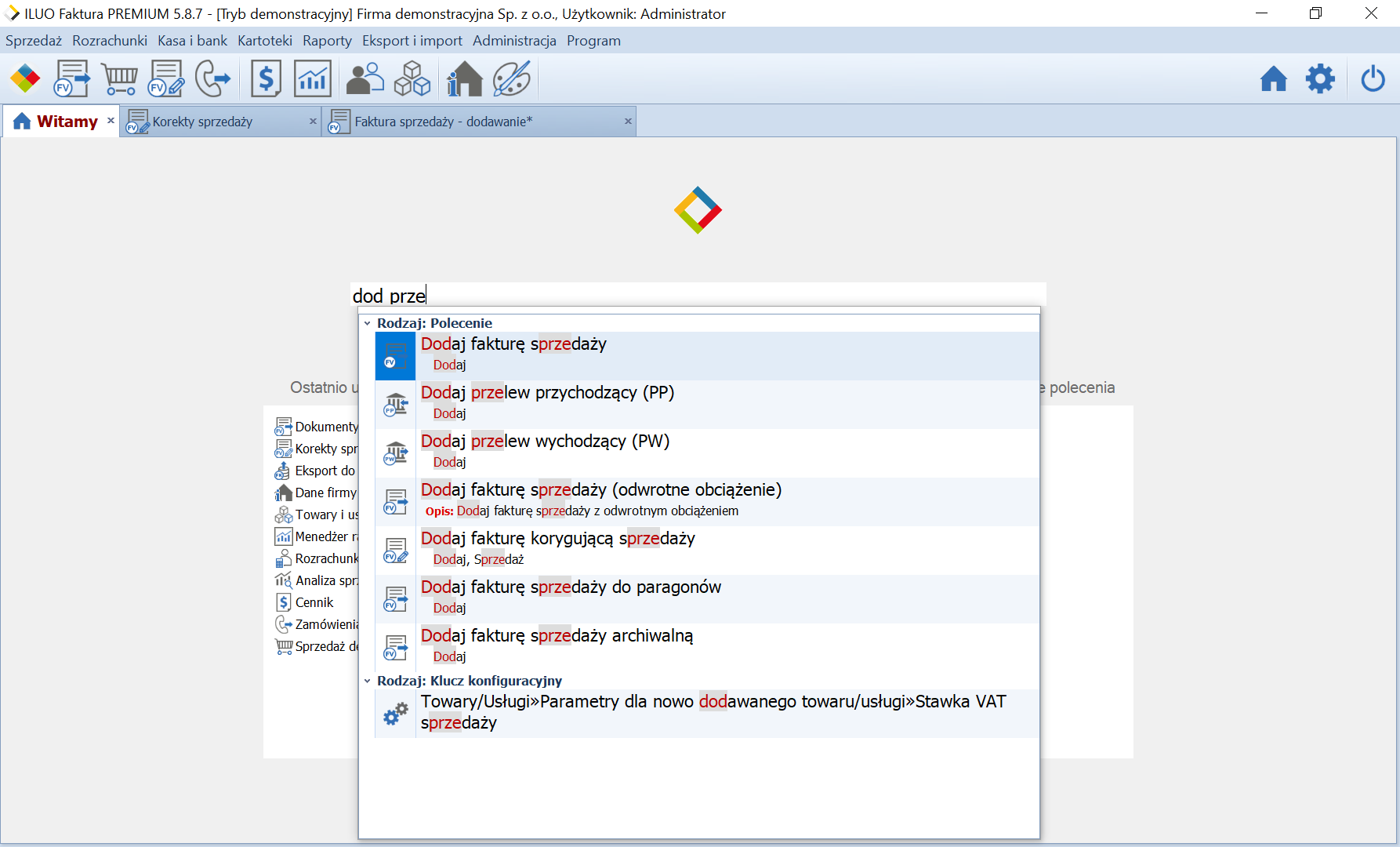Open the Raporty menu
Screen dimensions: 1400x847
327,41
